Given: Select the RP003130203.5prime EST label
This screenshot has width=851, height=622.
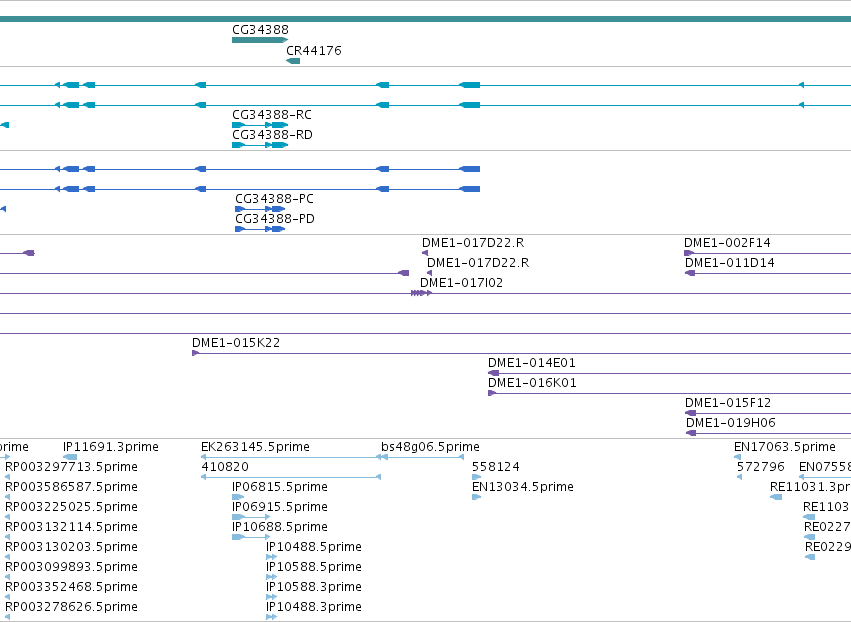Looking at the screenshot, I should pos(72,547).
